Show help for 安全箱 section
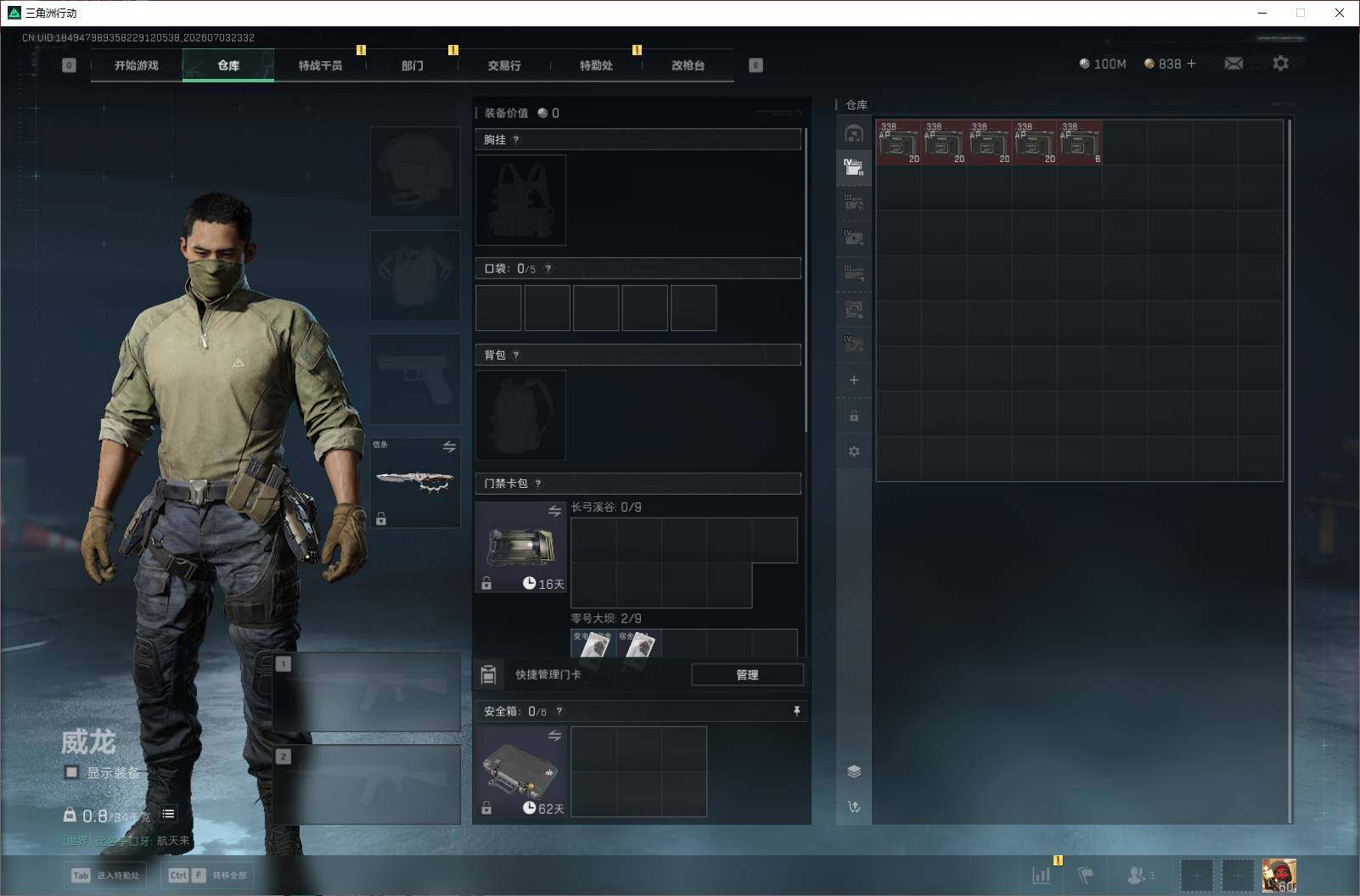Image resolution: width=1360 pixels, height=896 pixels. 559,712
